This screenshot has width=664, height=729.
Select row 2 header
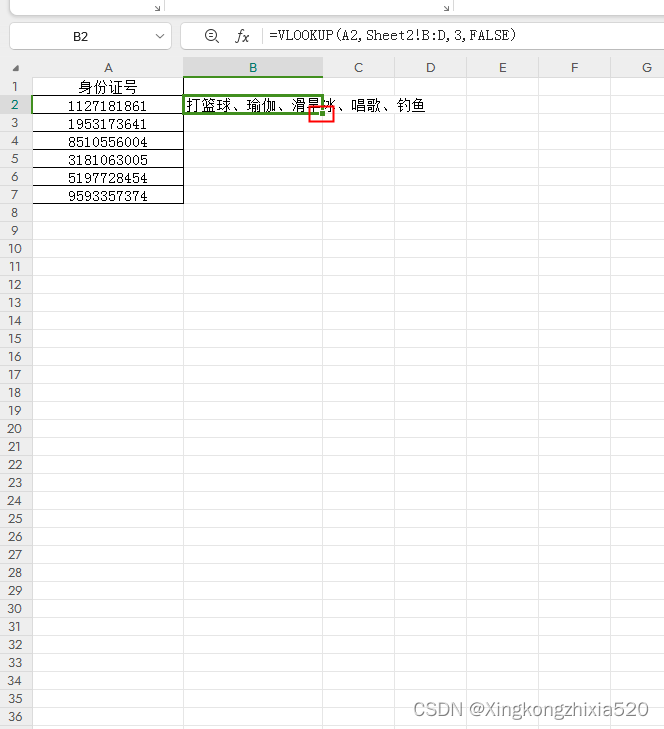click(15, 105)
